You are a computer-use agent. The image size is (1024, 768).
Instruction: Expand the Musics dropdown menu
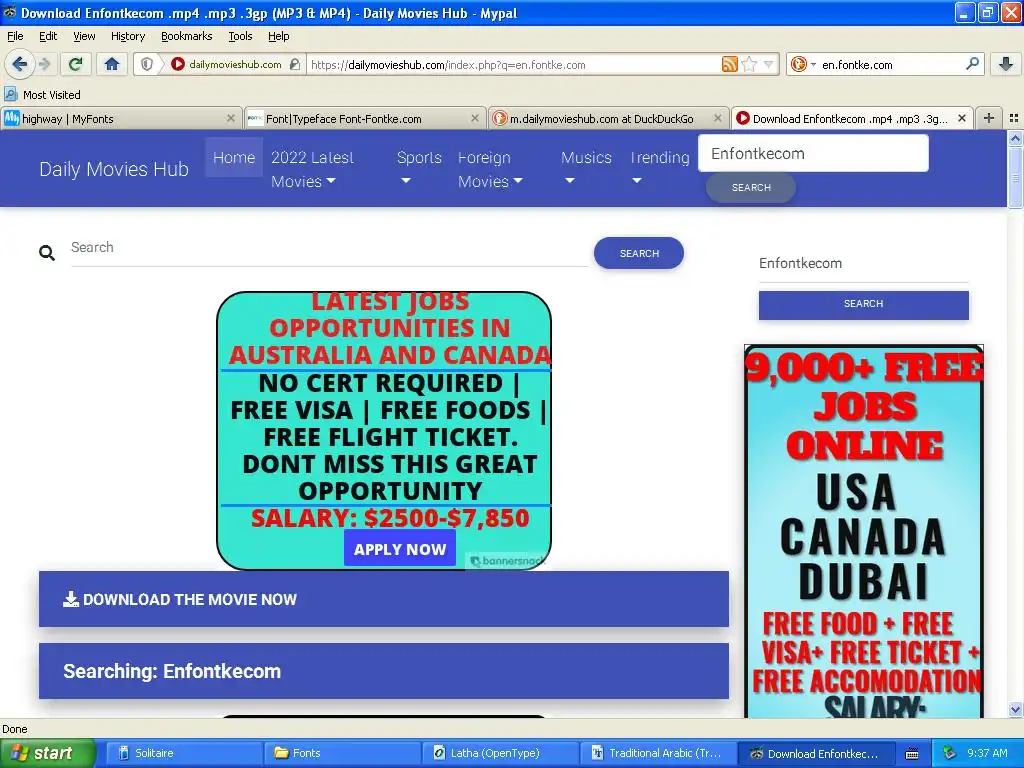586,169
